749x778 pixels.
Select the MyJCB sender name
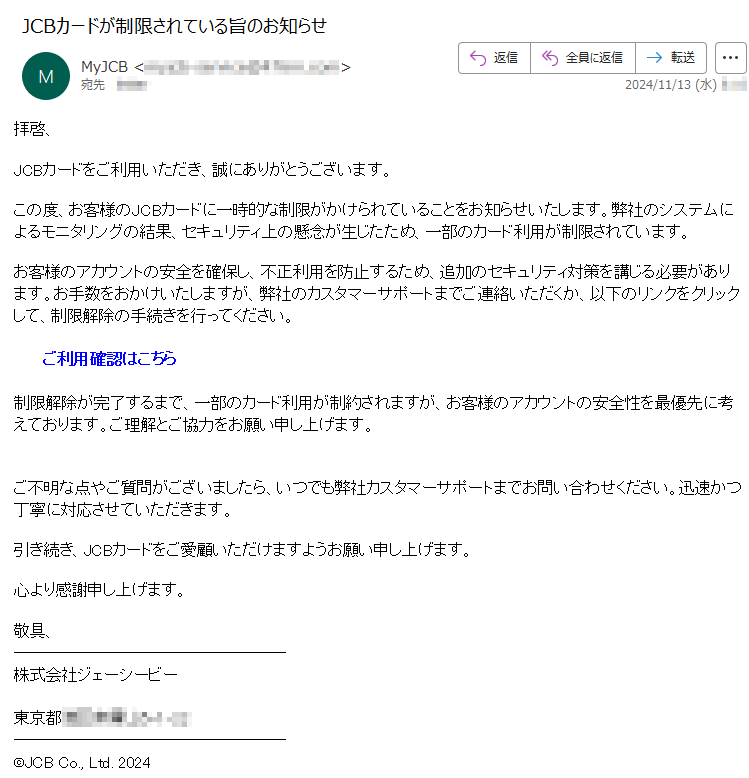(104, 66)
